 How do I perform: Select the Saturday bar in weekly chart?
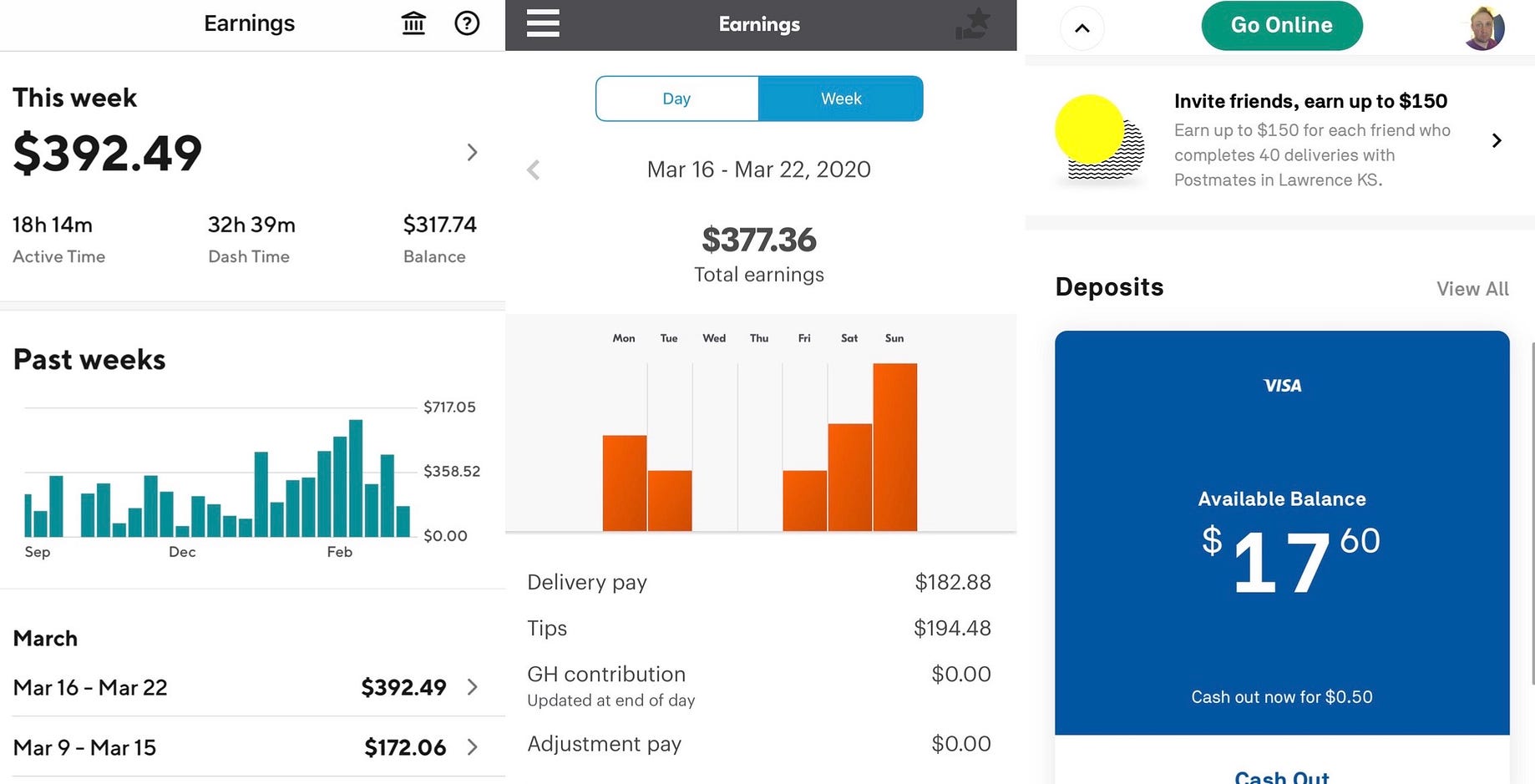(x=850, y=477)
